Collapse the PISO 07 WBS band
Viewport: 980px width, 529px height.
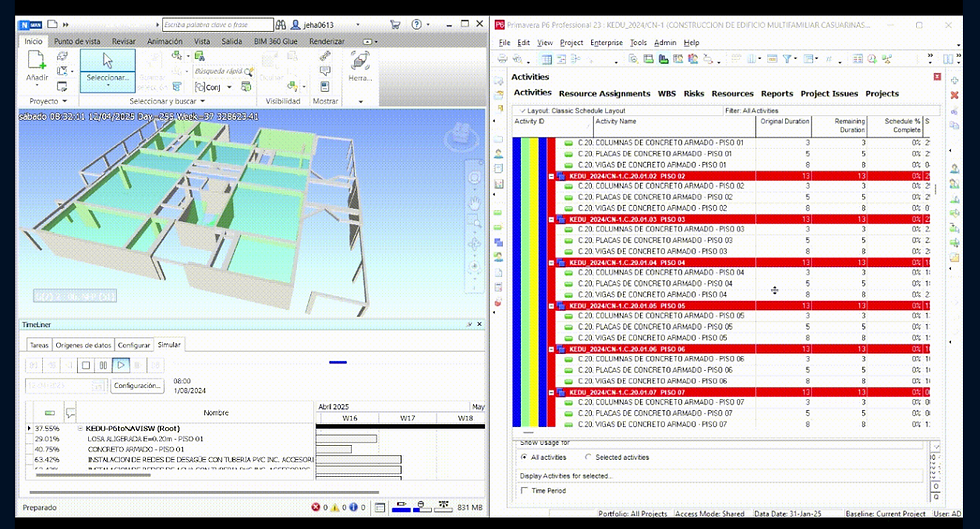pyautogui.click(x=551, y=392)
